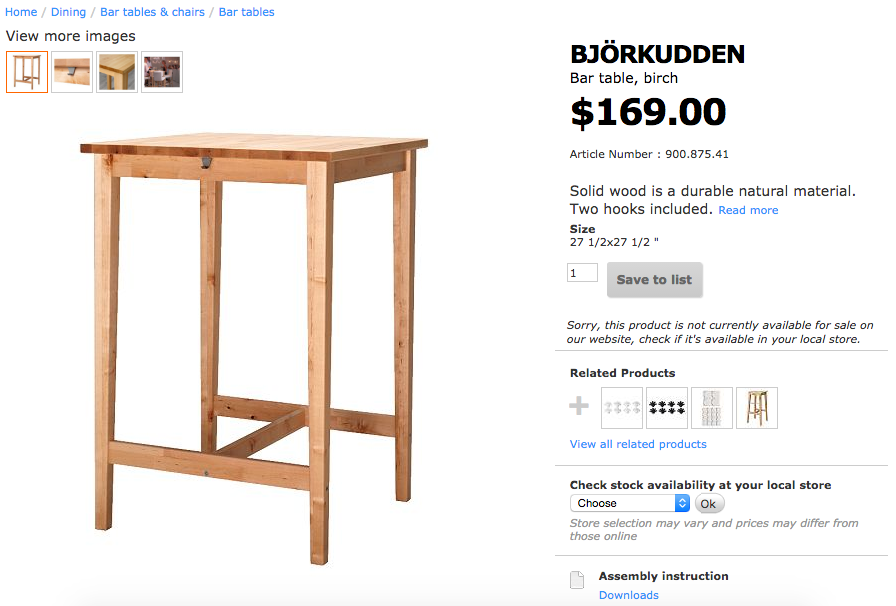This screenshot has width=896, height=606.
Task: Open Bar tables & chairs breadcrumb
Action: (x=152, y=12)
